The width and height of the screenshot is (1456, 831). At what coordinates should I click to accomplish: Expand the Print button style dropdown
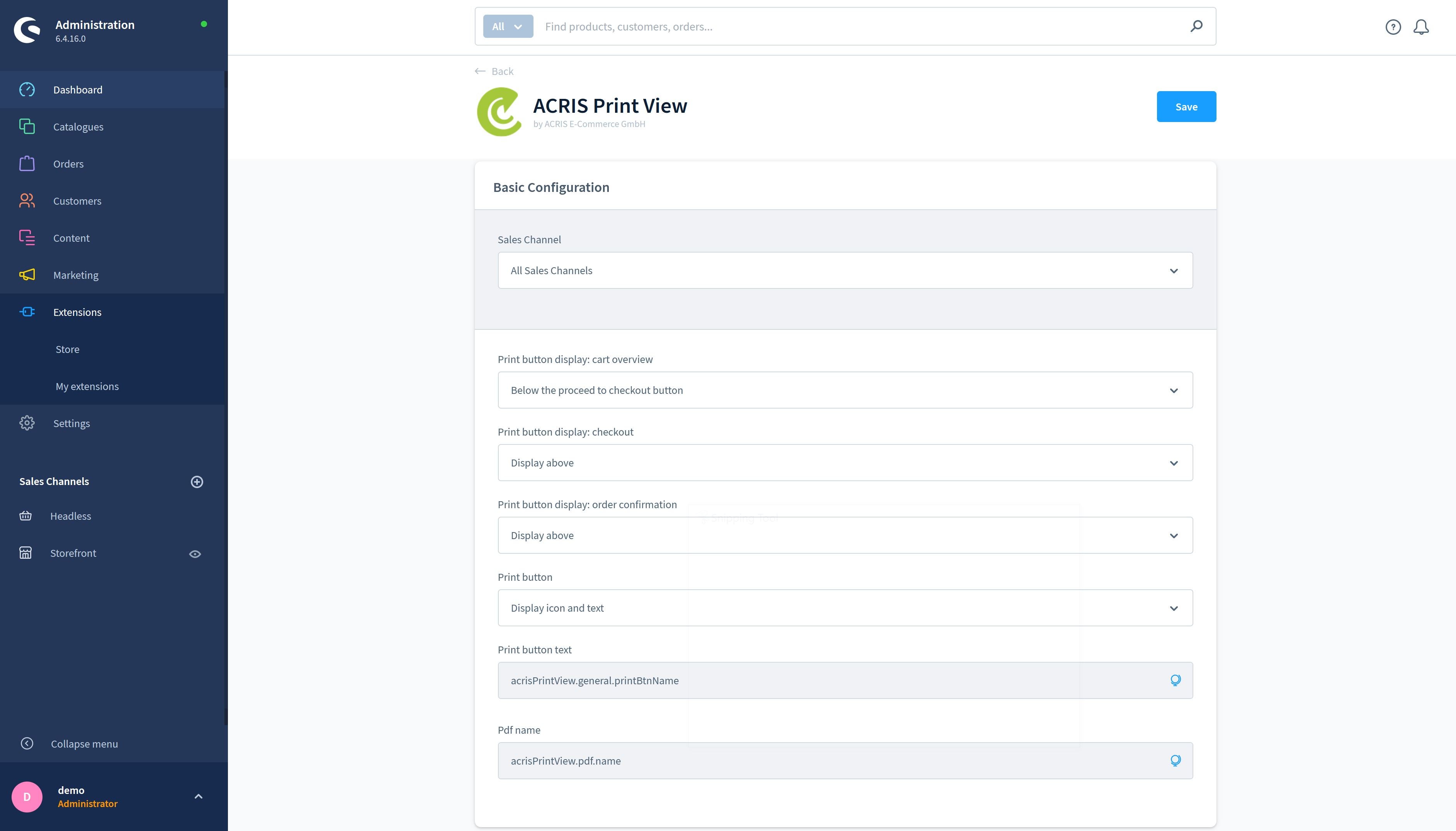(x=845, y=607)
